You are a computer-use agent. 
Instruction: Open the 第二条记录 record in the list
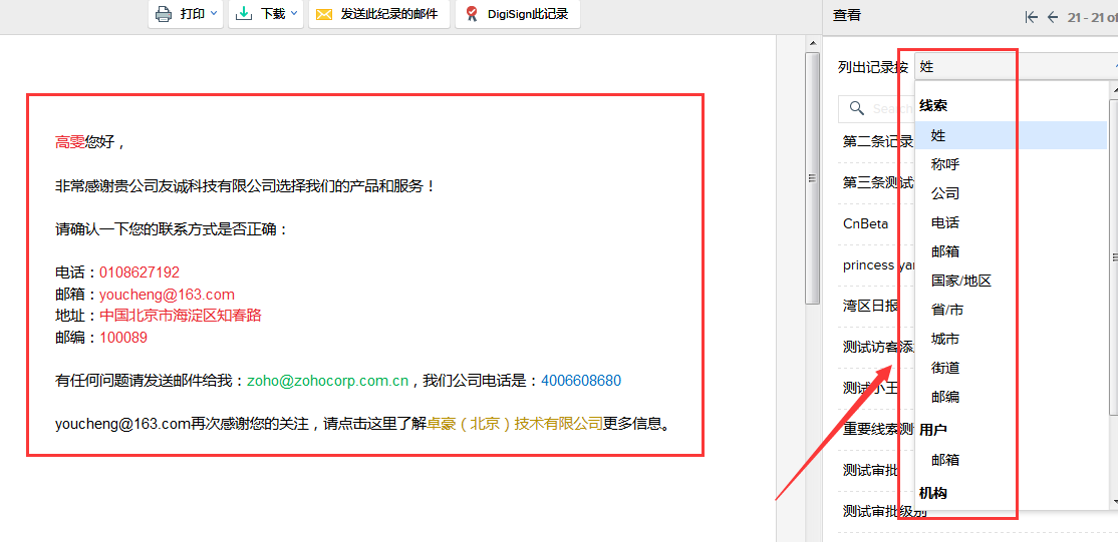[x=878, y=141]
